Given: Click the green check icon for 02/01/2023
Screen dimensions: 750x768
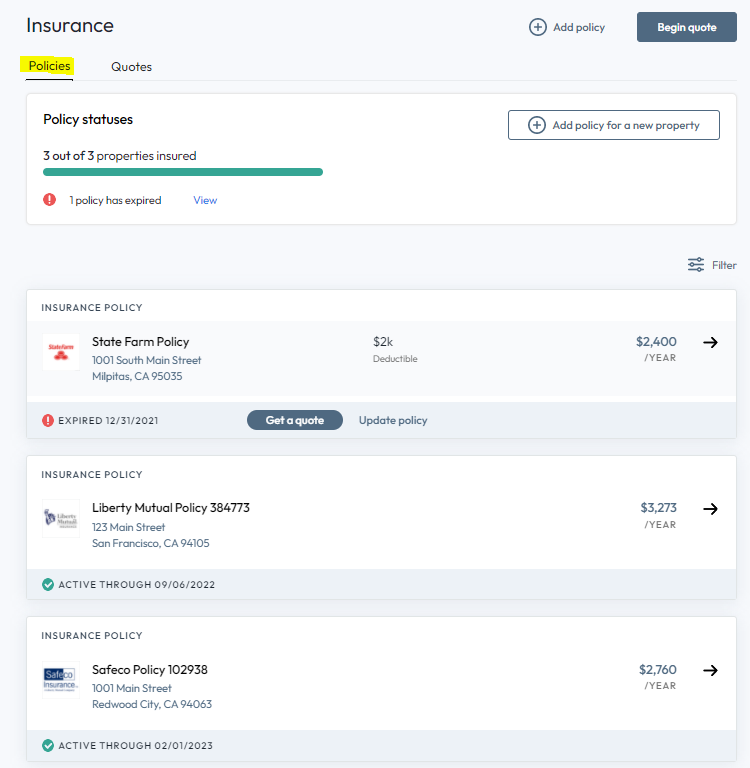Looking at the screenshot, I should point(48,745).
